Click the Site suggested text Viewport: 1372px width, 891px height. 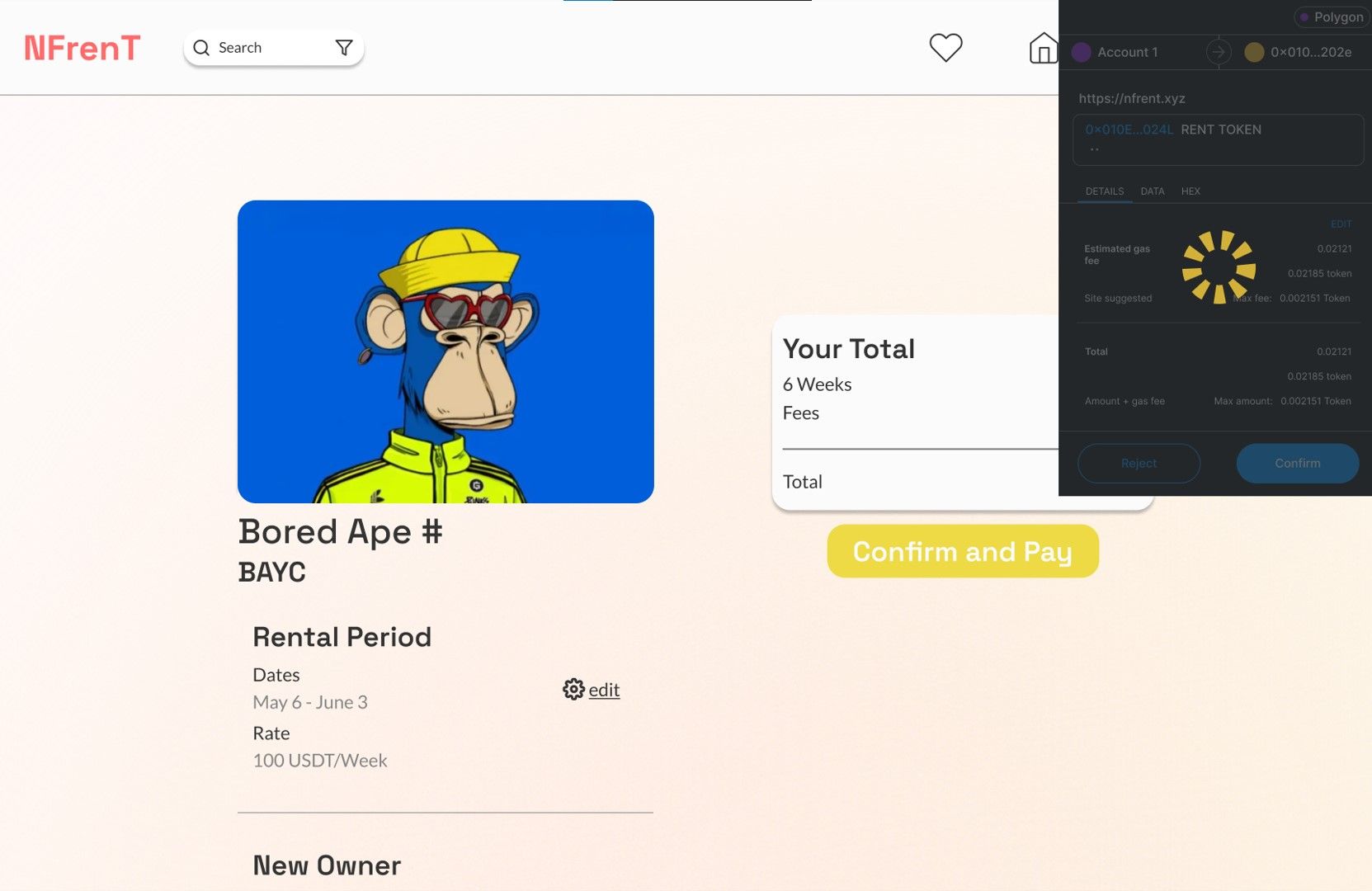(x=1118, y=299)
